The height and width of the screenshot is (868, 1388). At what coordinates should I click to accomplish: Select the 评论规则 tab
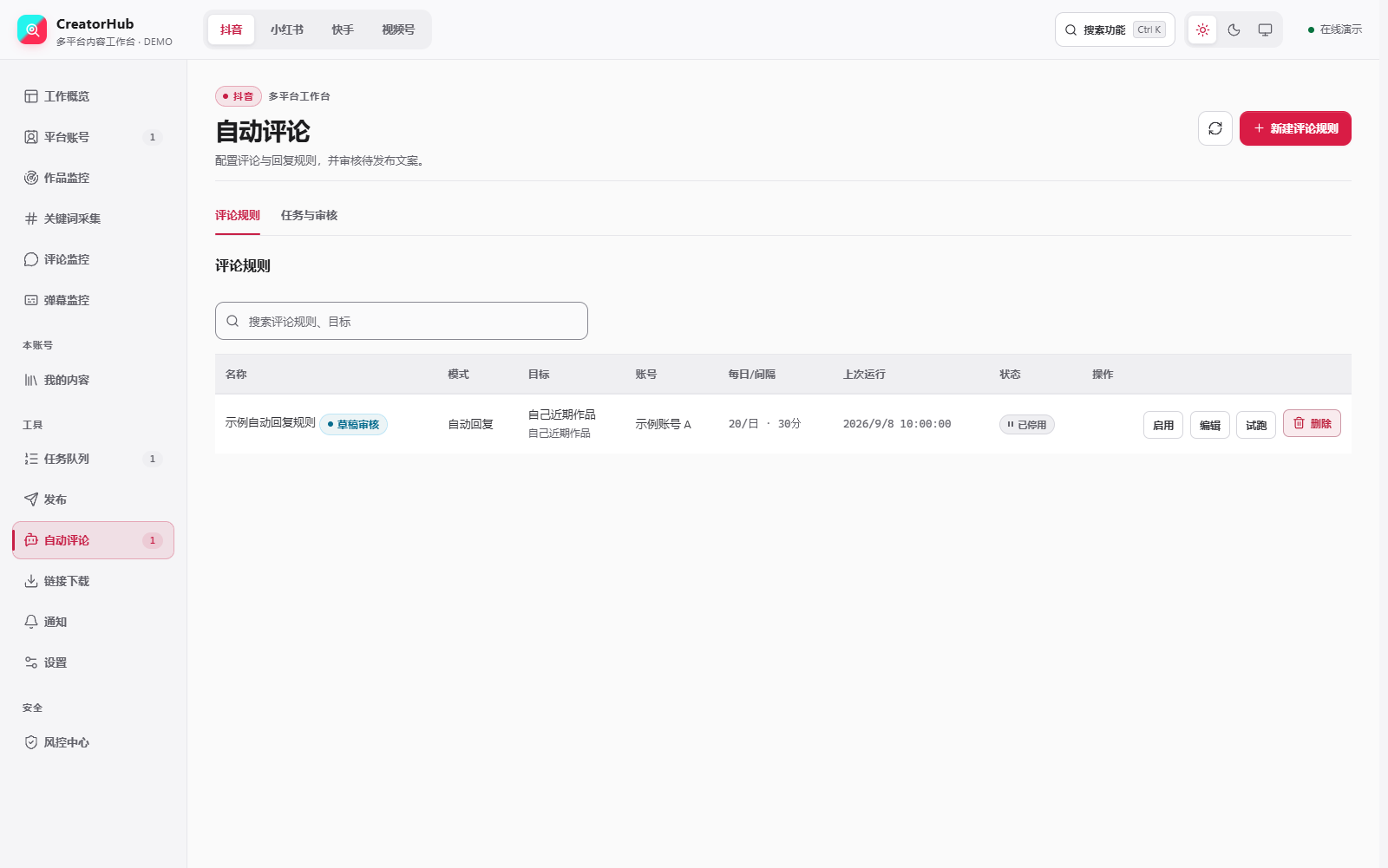tap(238, 215)
